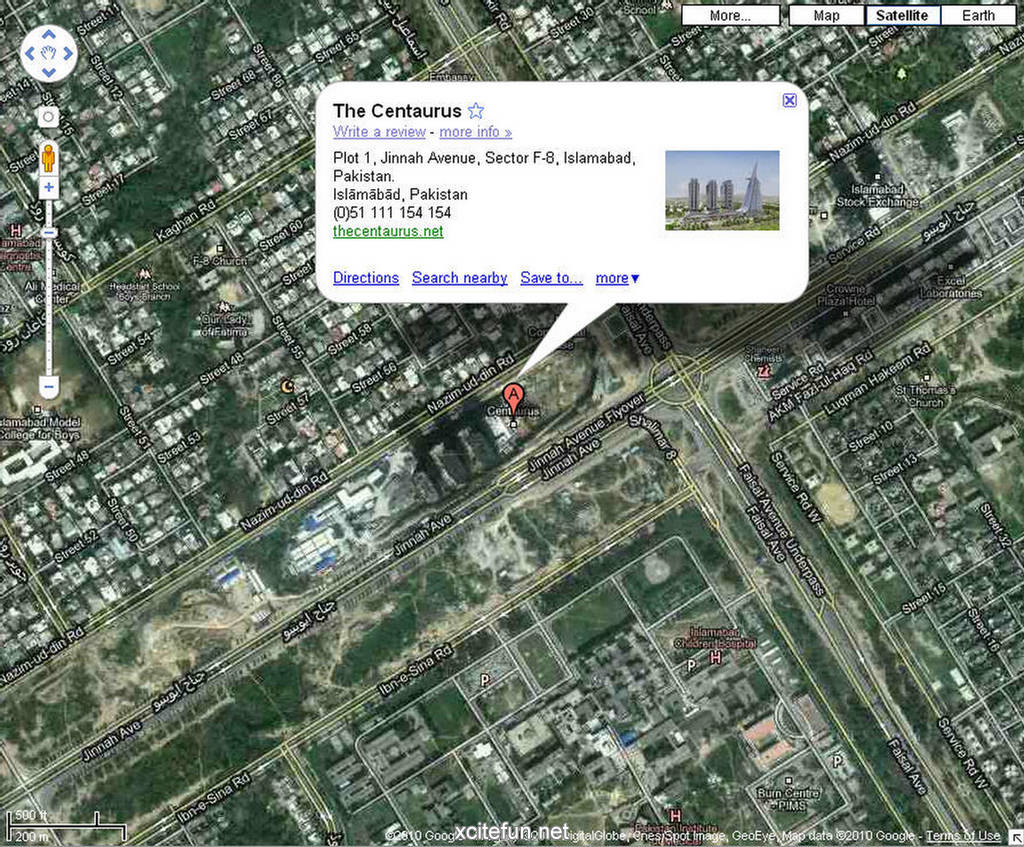Click the Luqman Hakeem Rd label
This screenshot has height=847, width=1024.
click(876, 381)
